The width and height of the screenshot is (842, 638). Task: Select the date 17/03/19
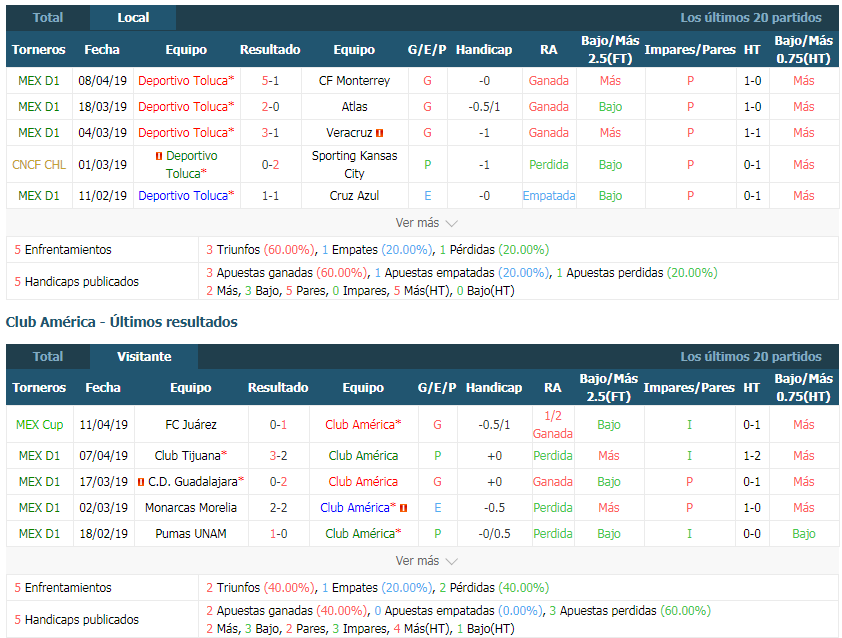(x=104, y=482)
